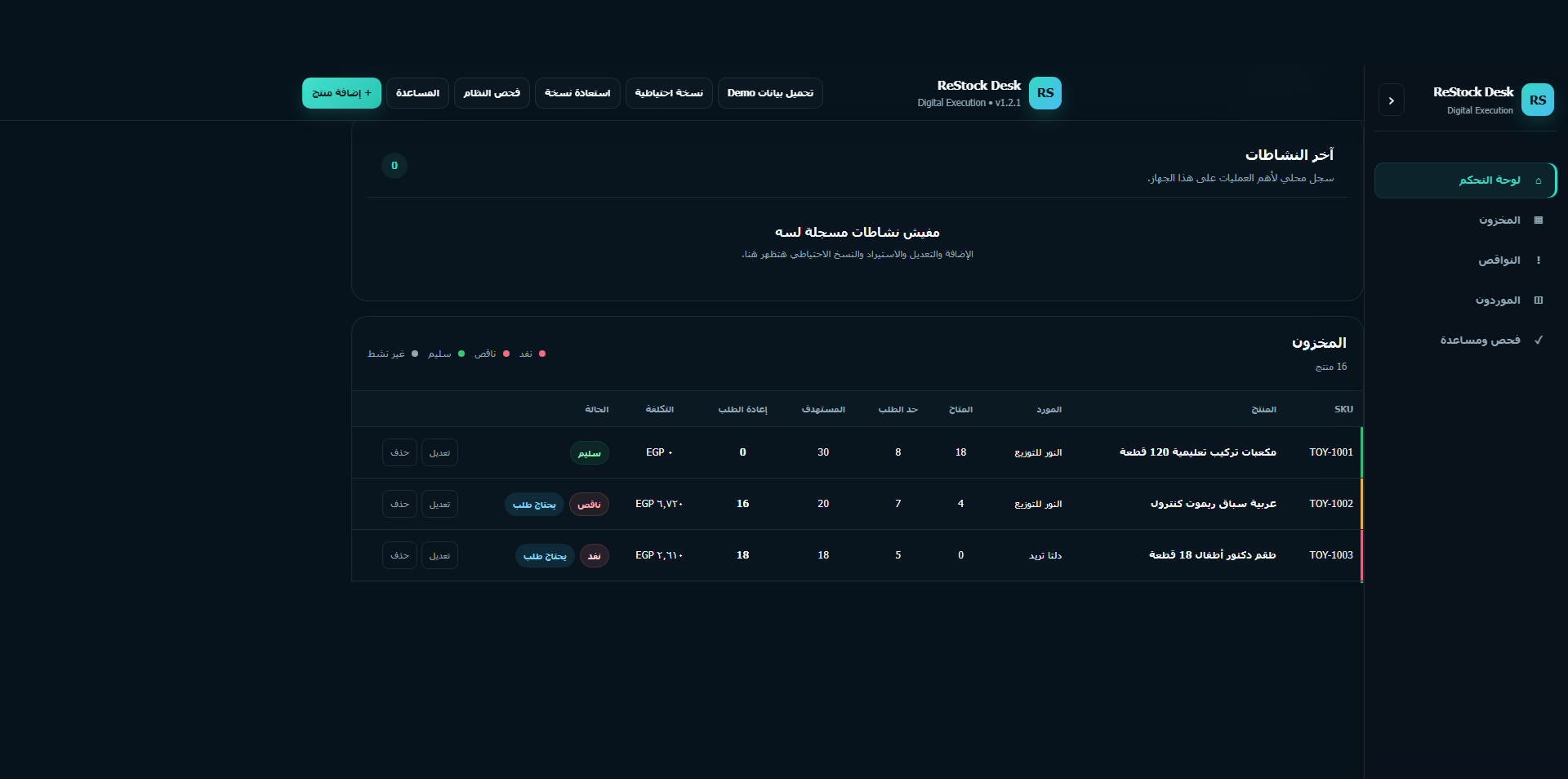Run فحص النظام system check
The image size is (1568, 779).
tap(492, 93)
